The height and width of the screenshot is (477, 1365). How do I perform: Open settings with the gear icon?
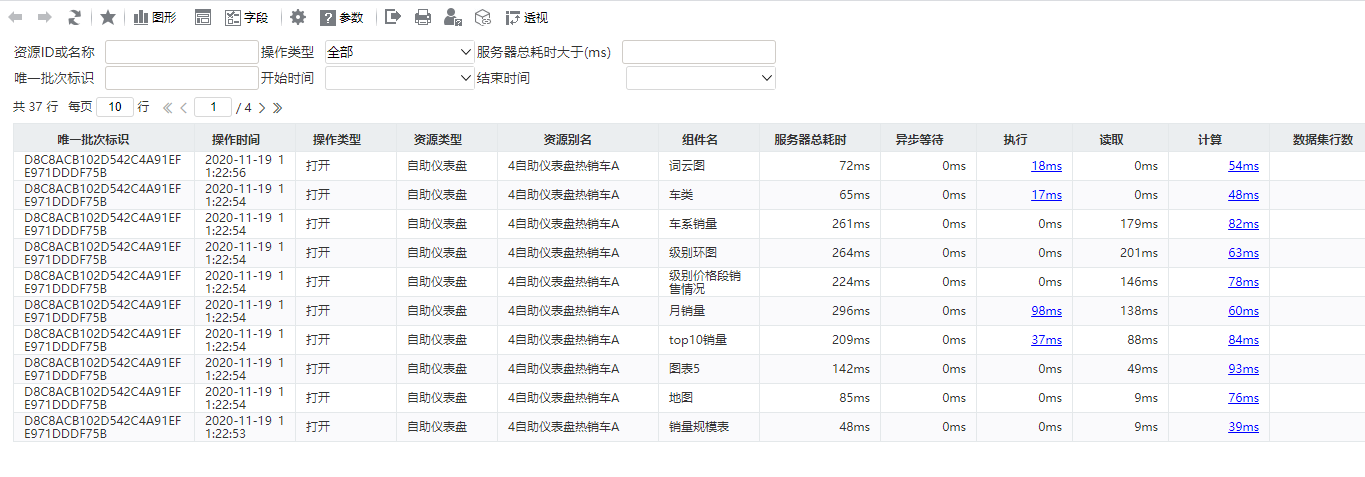(x=298, y=17)
